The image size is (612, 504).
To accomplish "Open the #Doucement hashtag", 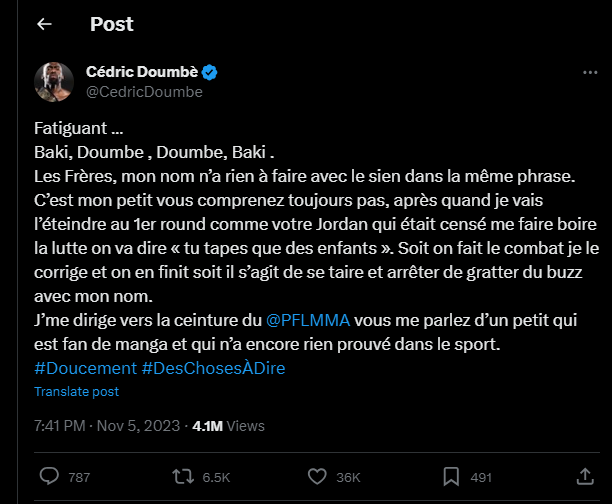I will [84, 368].
